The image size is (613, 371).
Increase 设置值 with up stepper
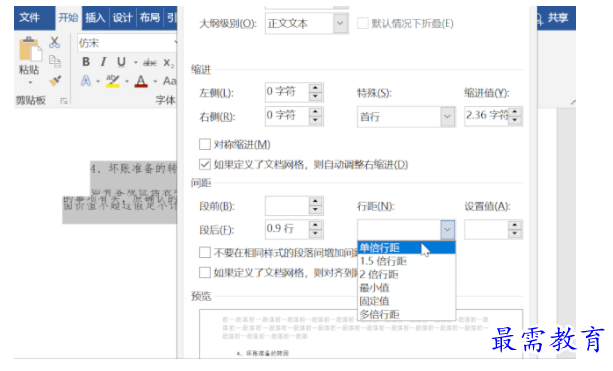click(515, 225)
